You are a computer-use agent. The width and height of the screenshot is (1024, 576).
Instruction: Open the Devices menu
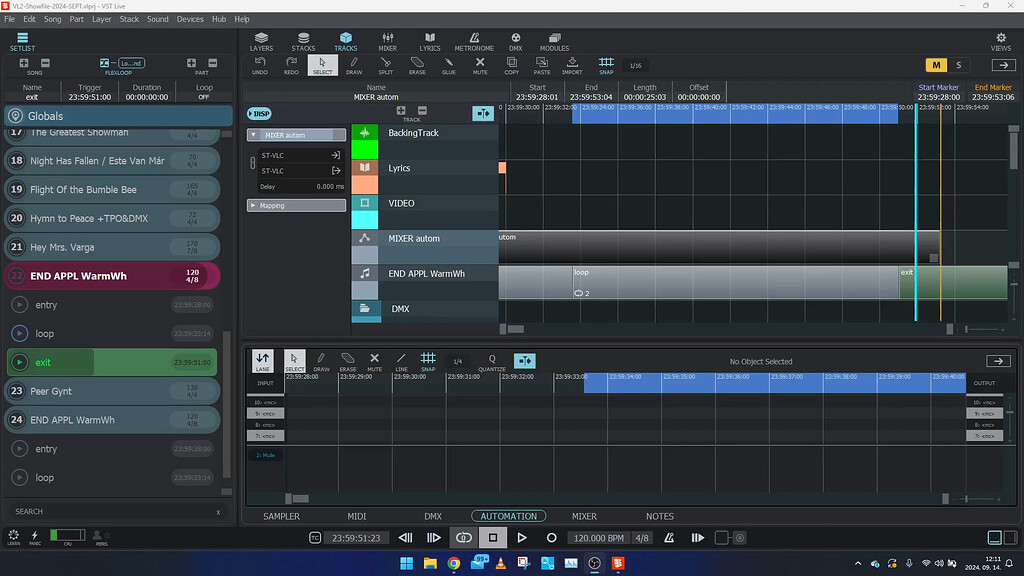(189, 18)
